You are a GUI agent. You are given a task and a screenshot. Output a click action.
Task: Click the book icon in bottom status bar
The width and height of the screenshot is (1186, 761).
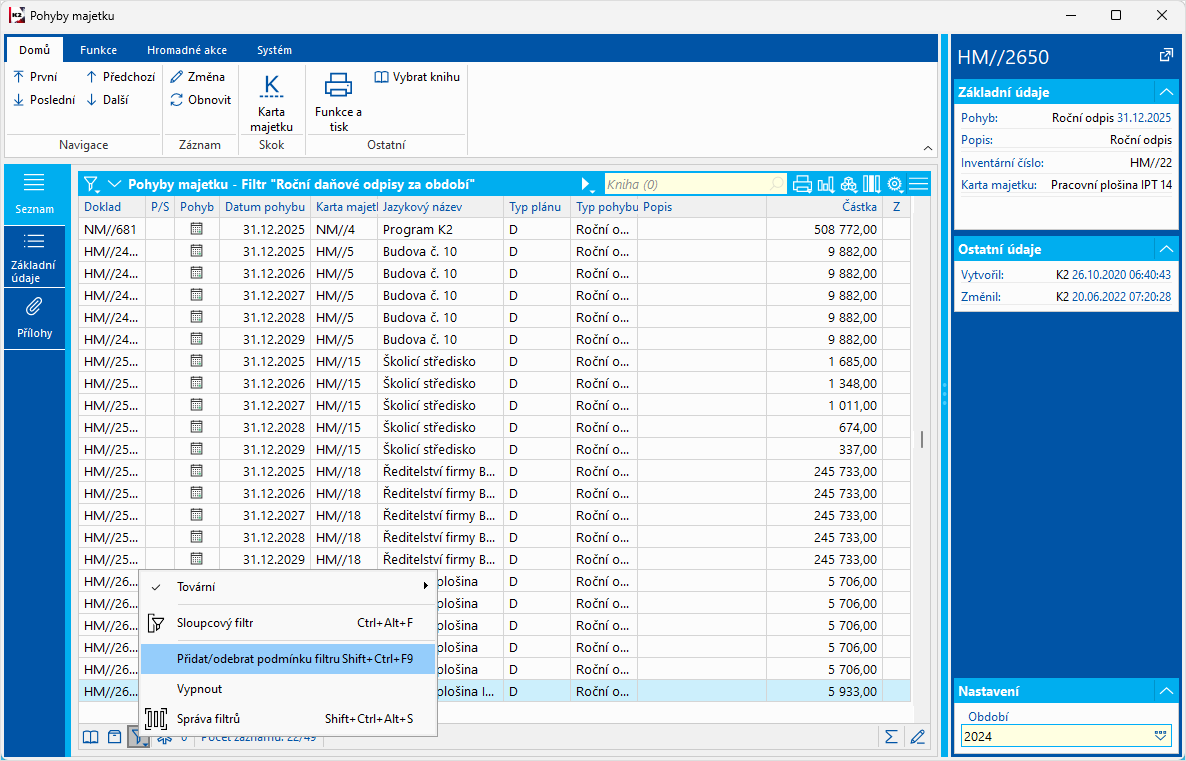point(91,737)
